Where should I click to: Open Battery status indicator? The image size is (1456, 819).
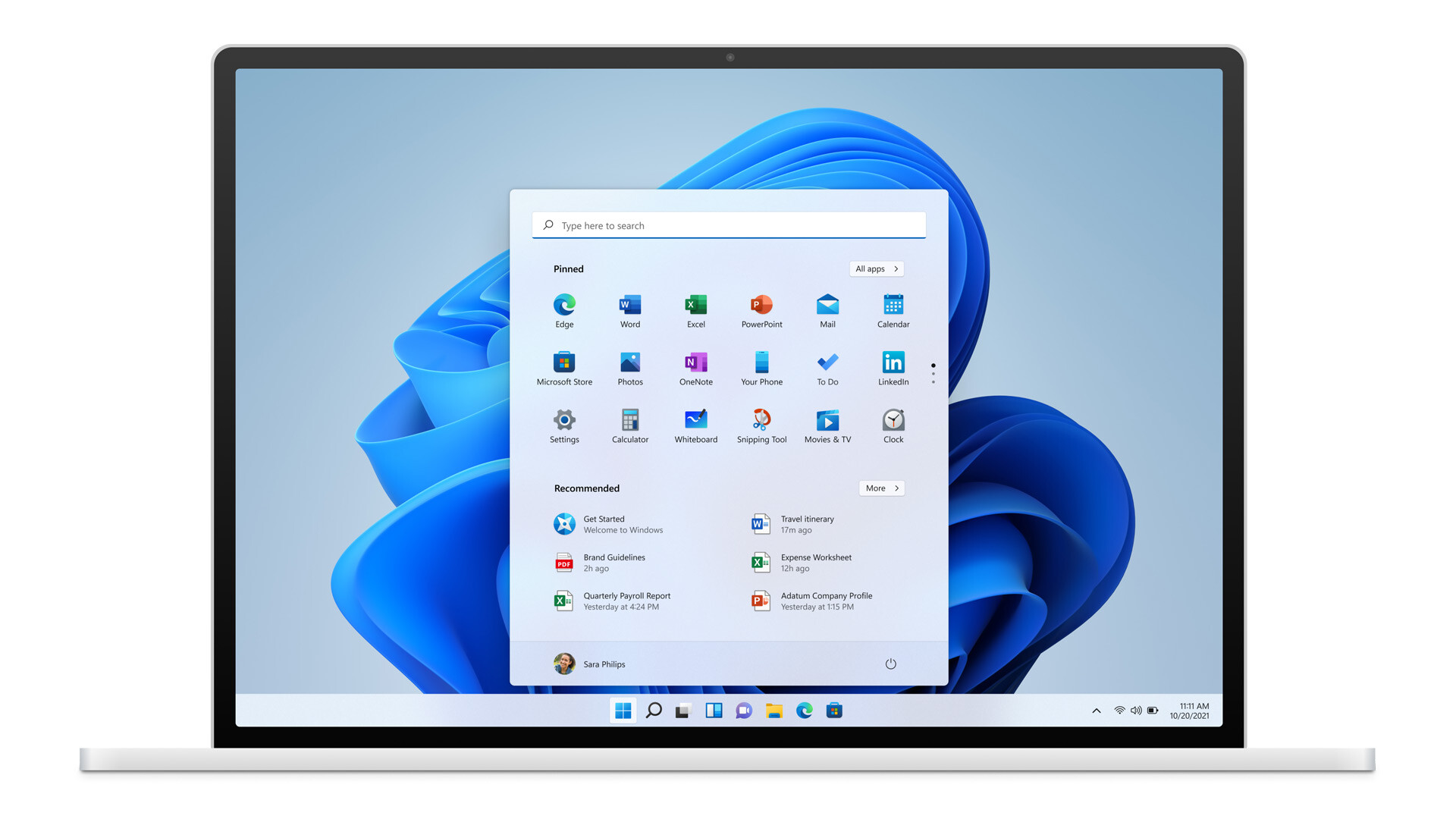click(x=1154, y=710)
